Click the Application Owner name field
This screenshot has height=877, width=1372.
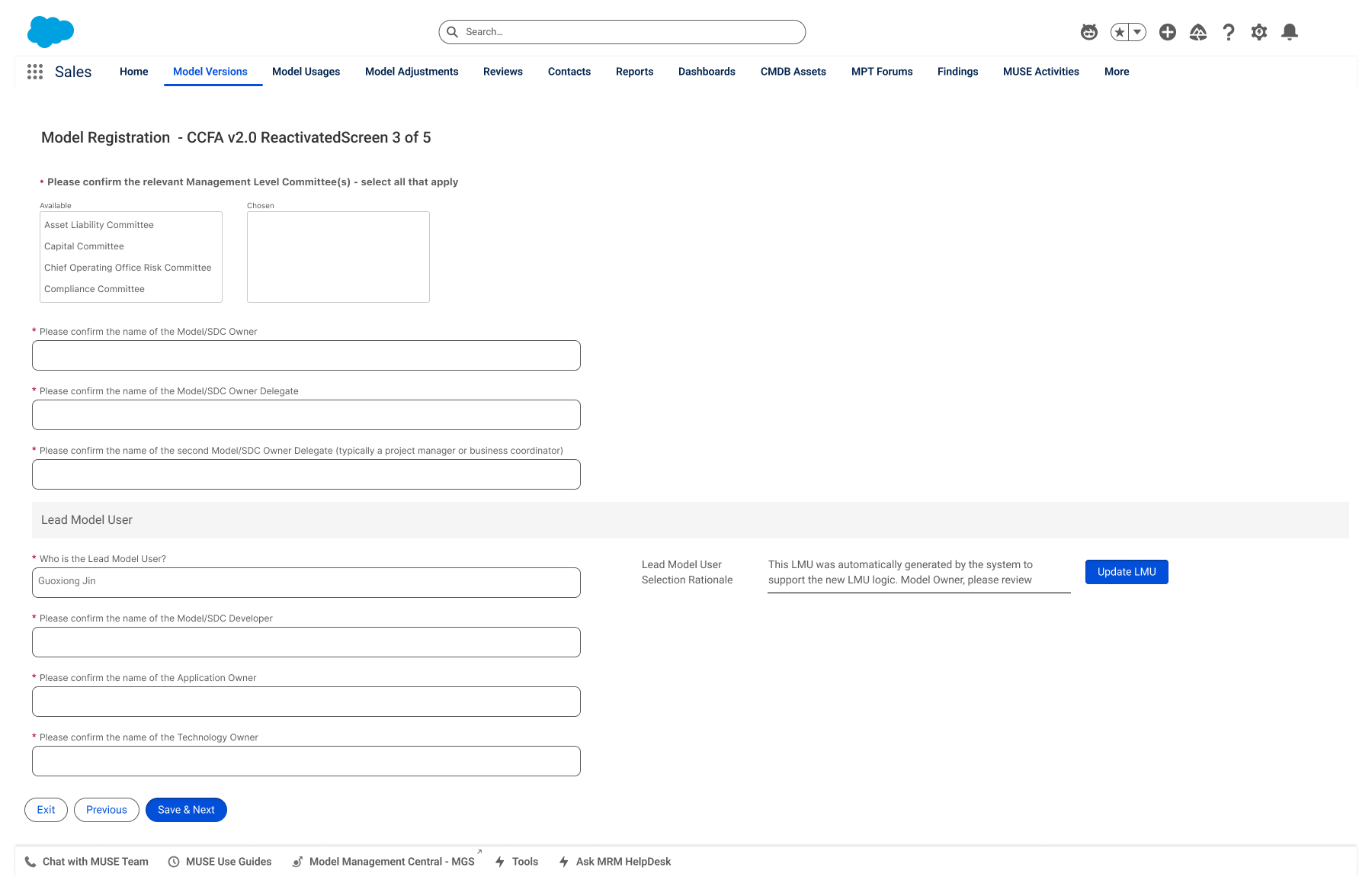(x=306, y=702)
